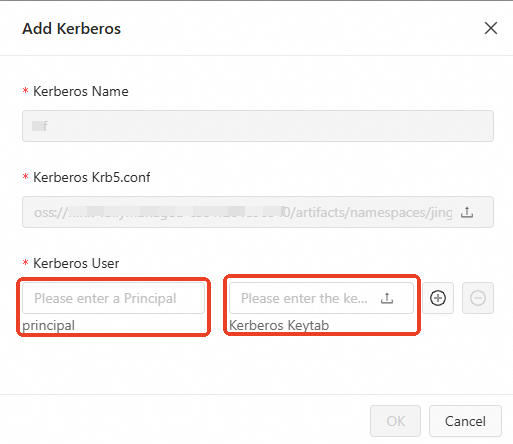Remove Kerberos user row with minus icon

coord(478,298)
